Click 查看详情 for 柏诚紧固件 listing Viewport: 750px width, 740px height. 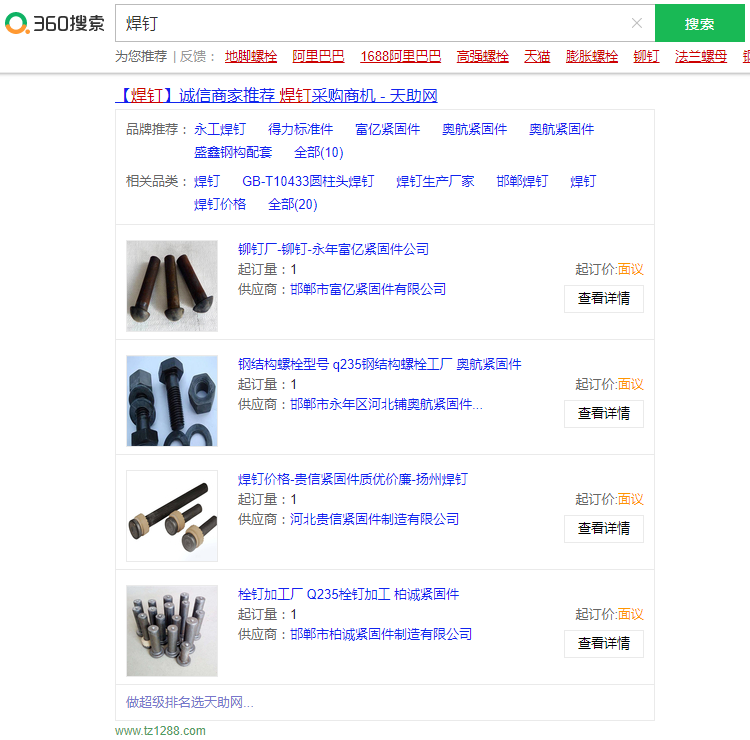[x=603, y=643]
